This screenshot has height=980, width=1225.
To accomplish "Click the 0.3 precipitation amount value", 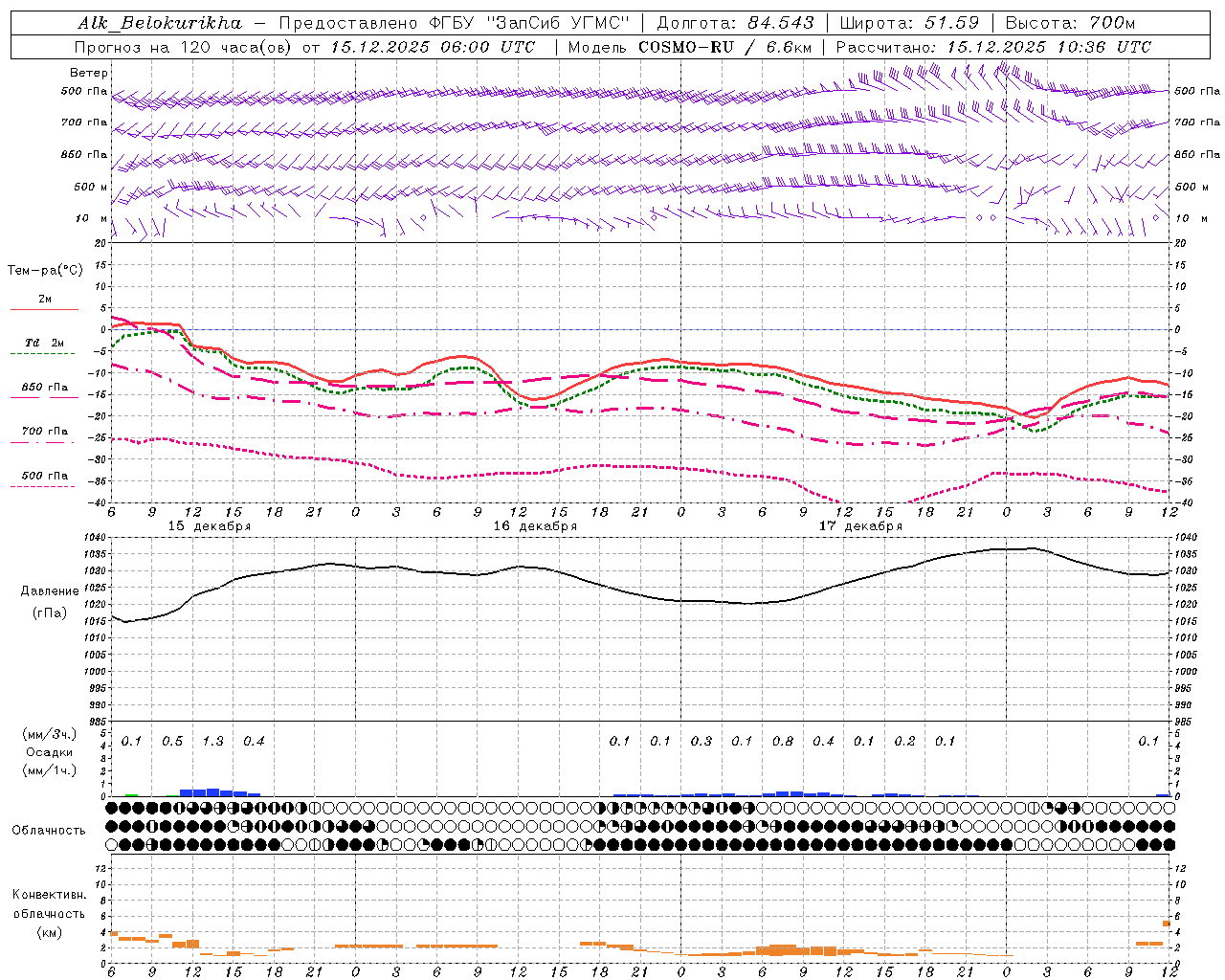I will (702, 741).
